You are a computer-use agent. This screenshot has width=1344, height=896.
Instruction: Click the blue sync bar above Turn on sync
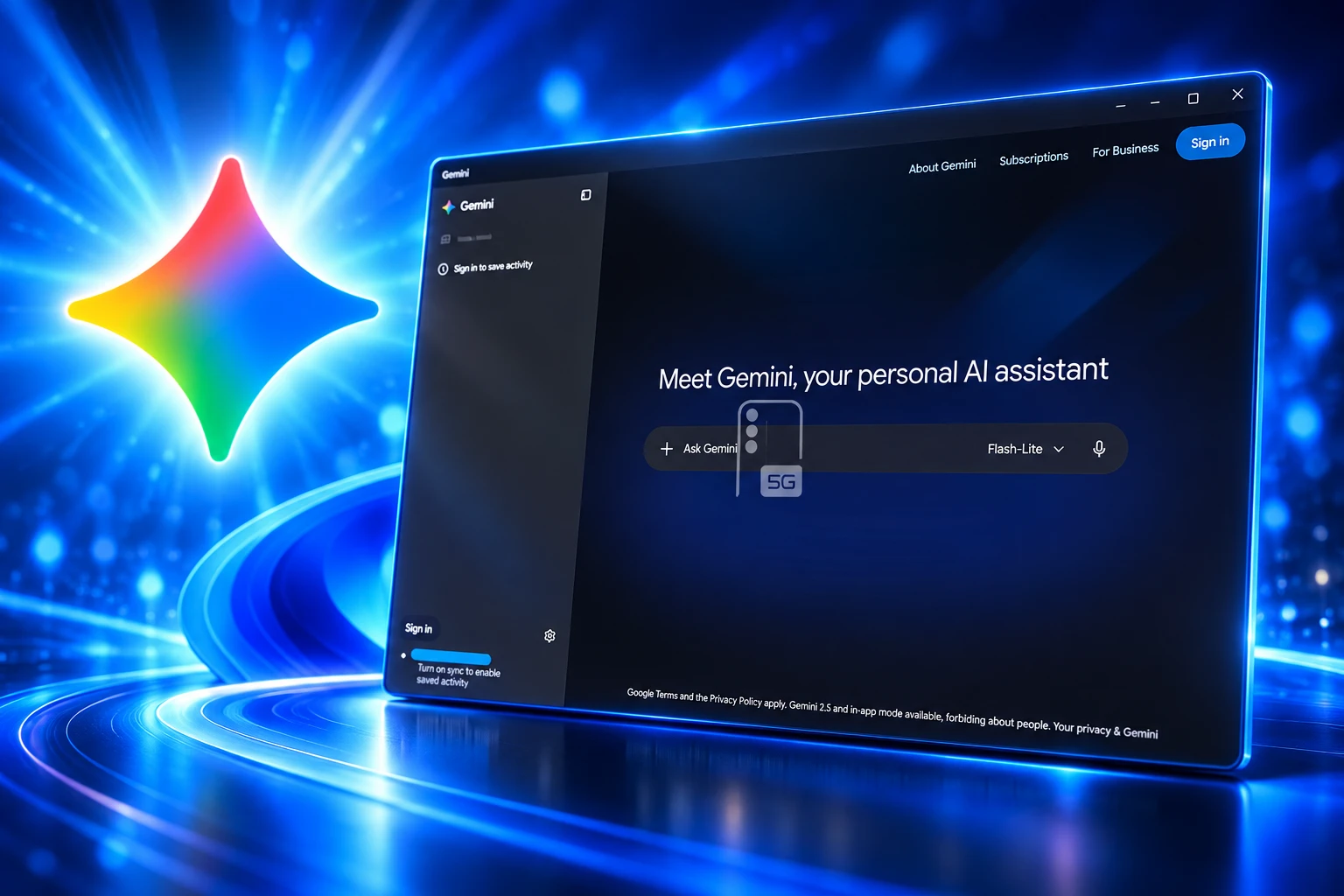(451, 657)
